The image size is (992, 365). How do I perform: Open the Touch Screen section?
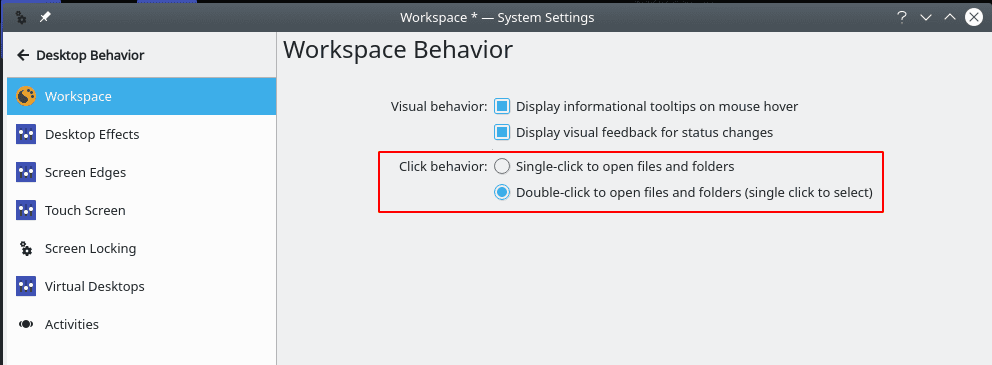point(142,210)
